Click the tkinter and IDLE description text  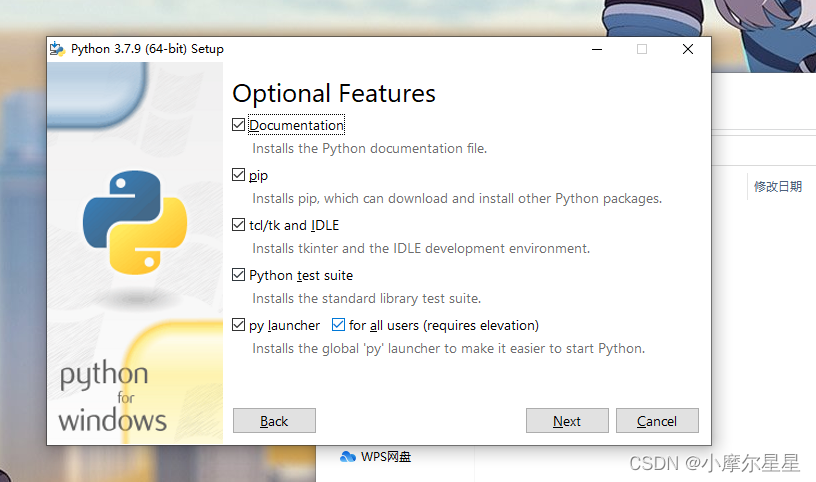point(421,249)
